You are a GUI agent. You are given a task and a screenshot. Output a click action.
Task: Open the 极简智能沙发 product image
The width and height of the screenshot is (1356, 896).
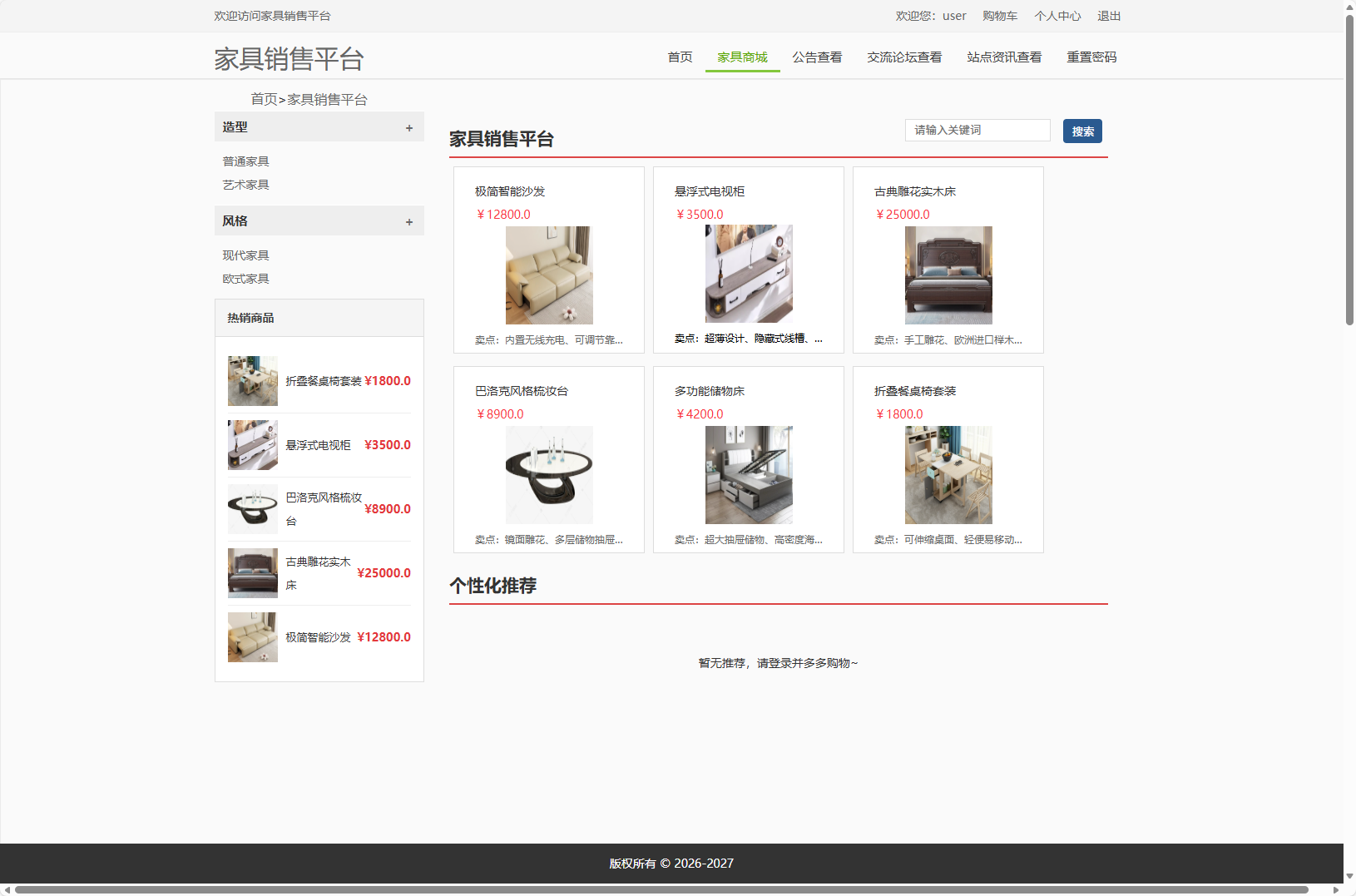549,275
